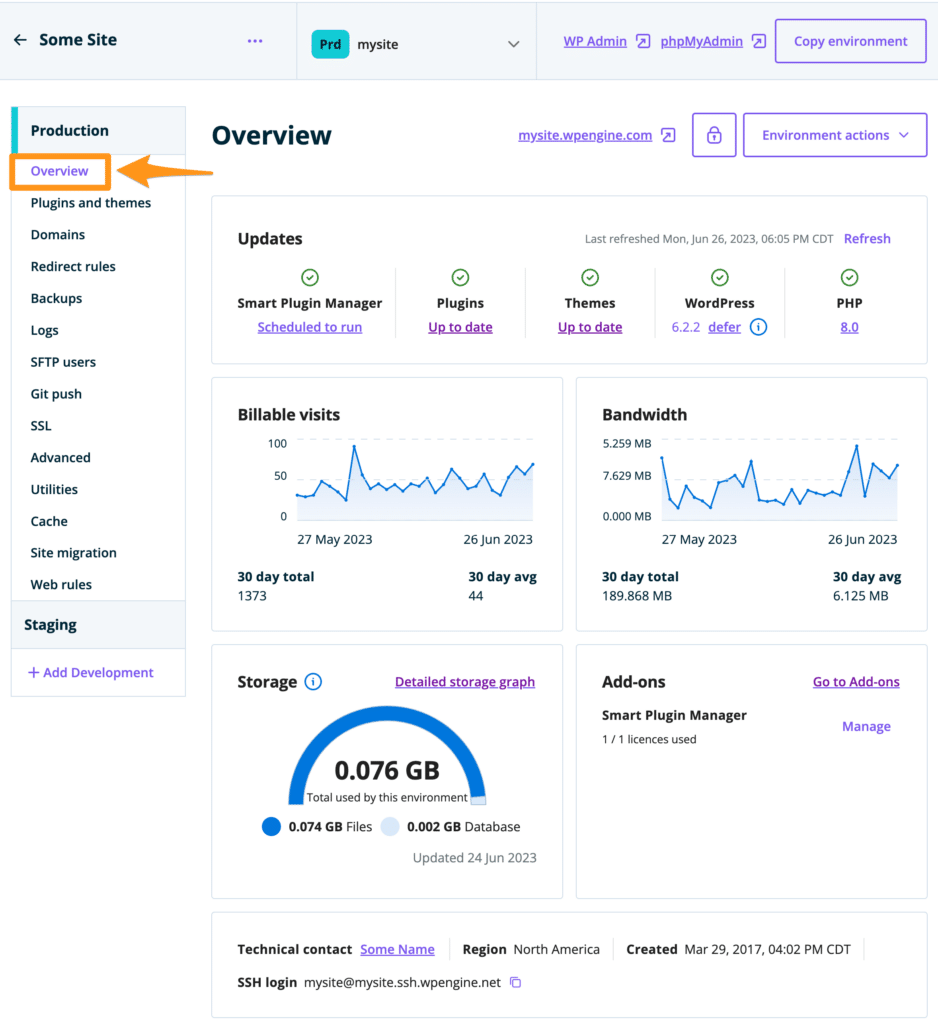Screen dimensions: 938x1024
Task: Click the Copy environment button
Action: [850, 42]
